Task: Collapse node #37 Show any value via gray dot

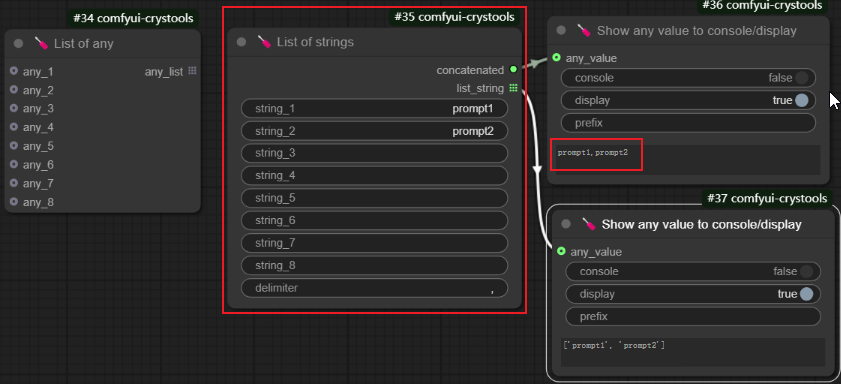Action: (566, 224)
